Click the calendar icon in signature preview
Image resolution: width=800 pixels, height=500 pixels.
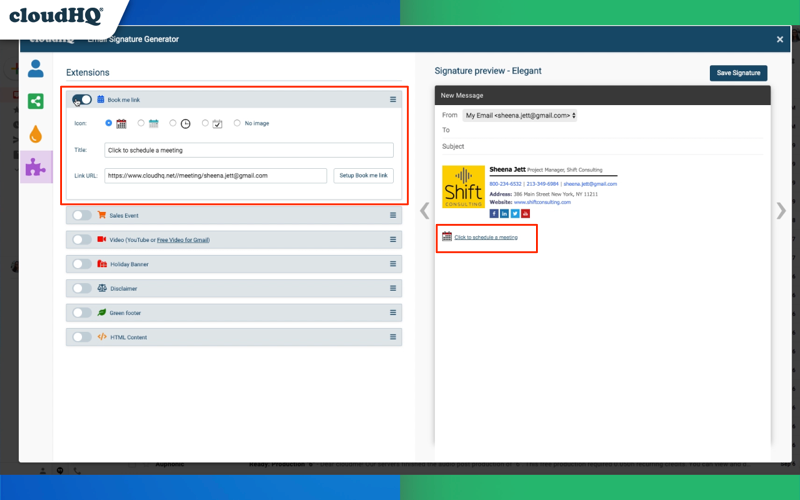point(447,236)
